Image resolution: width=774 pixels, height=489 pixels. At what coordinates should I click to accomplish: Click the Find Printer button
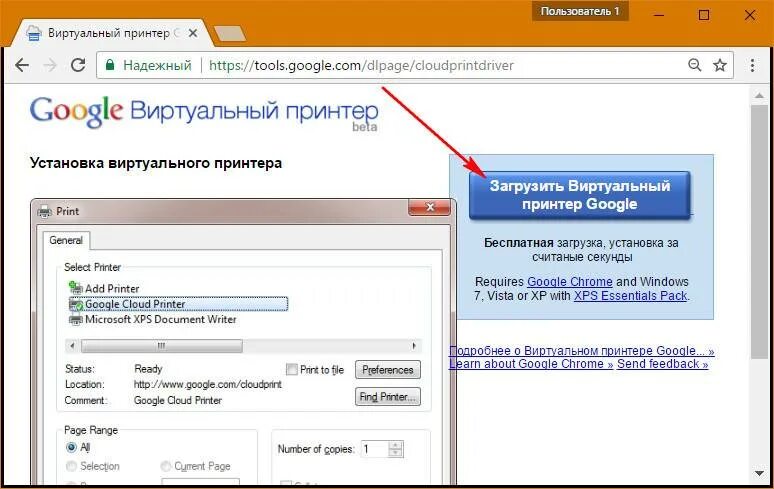click(387, 396)
